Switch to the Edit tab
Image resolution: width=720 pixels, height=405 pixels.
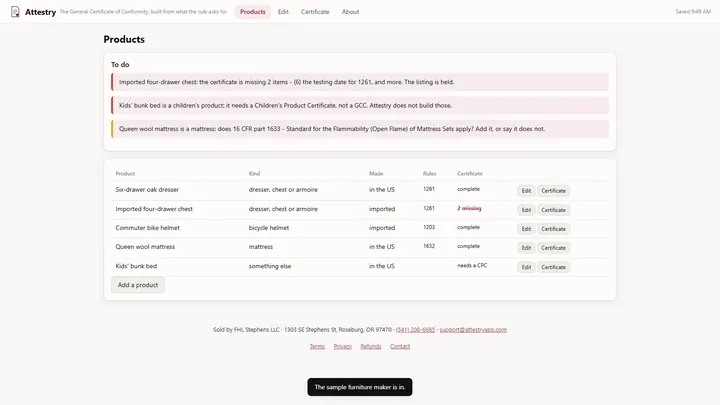point(283,12)
